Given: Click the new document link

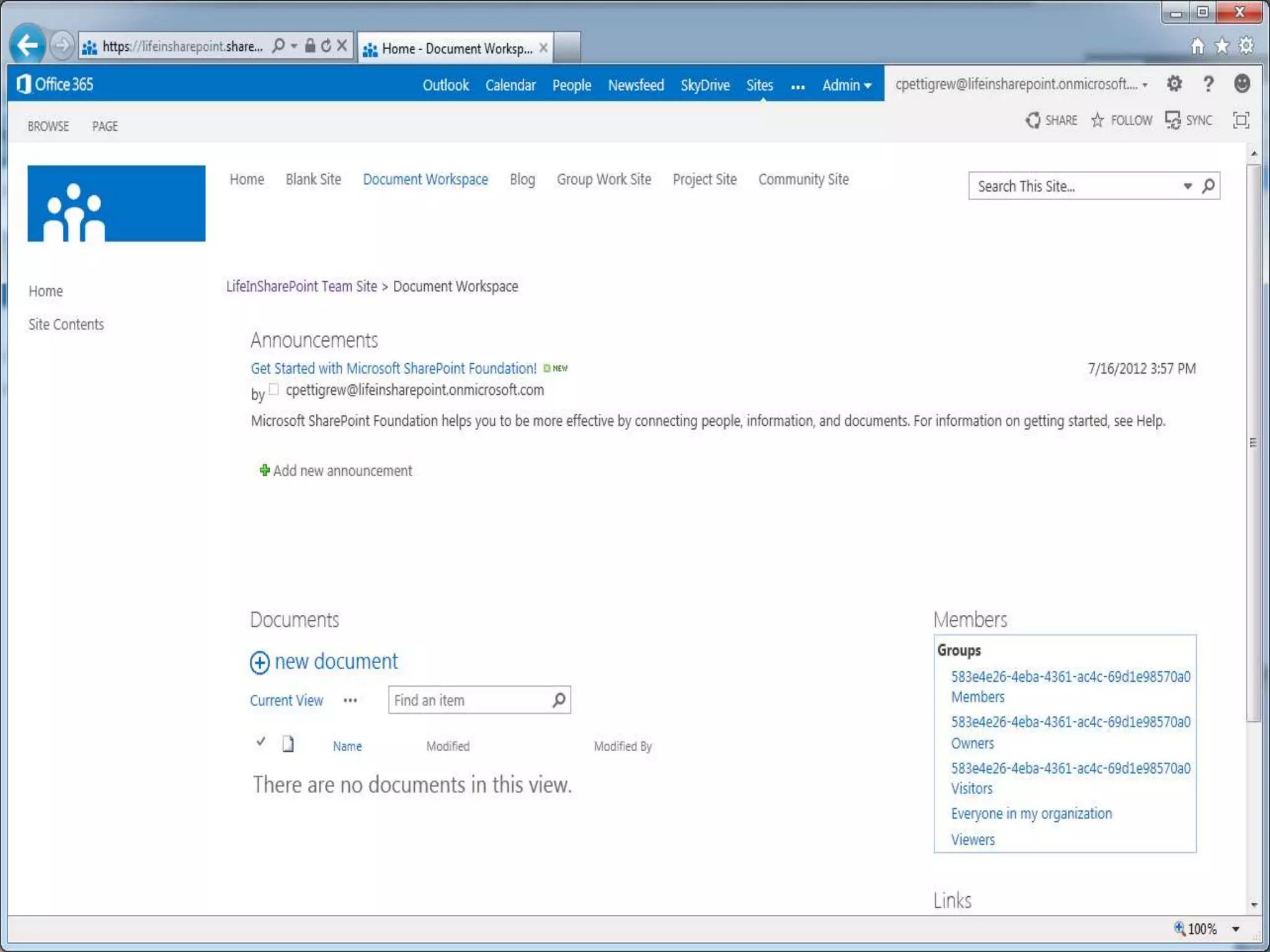Looking at the screenshot, I should click(x=335, y=661).
